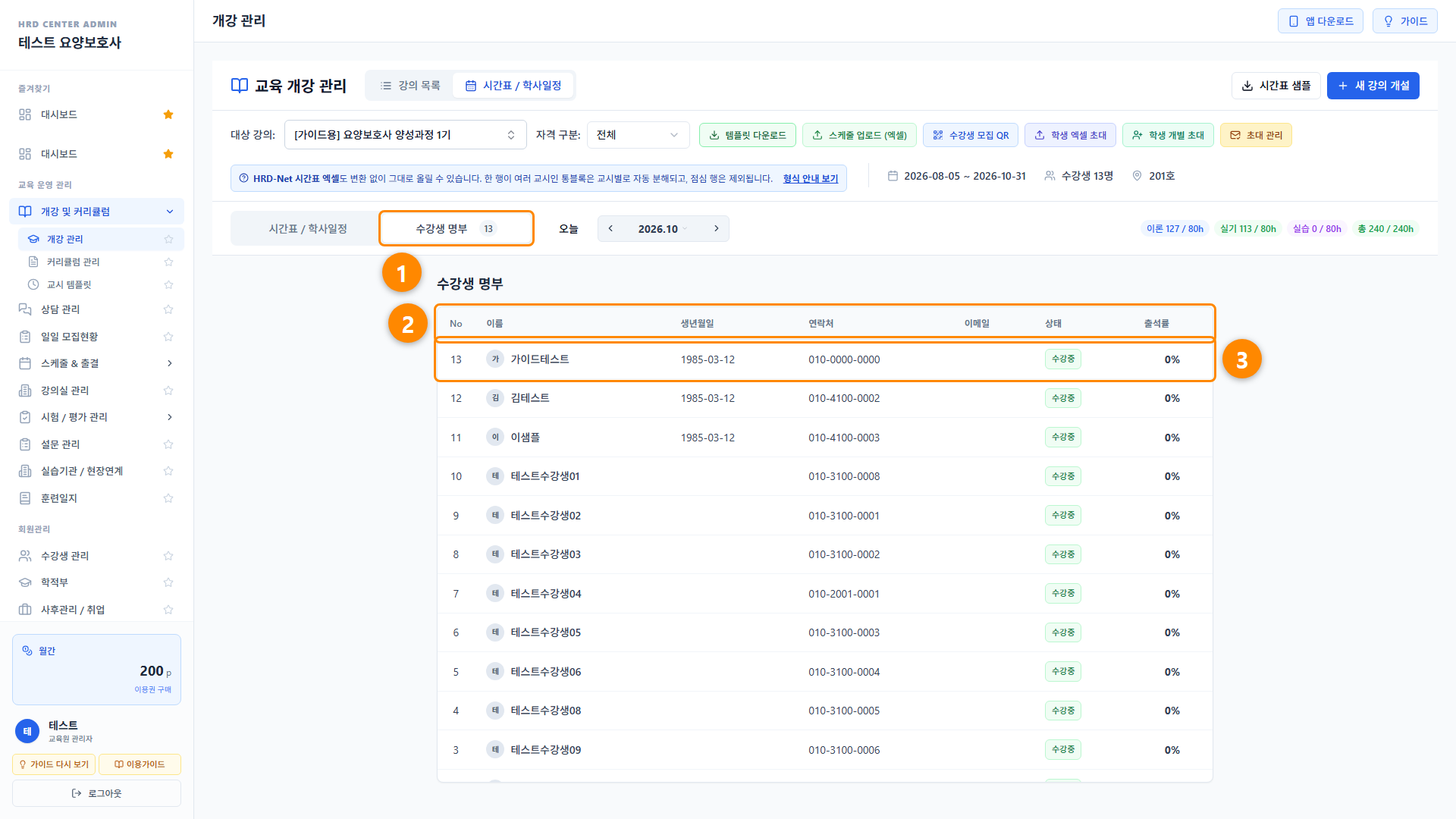The image size is (1456, 819).
Task: Open the 가이드 button in header
Action: pyautogui.click(x=1404, y=21)
